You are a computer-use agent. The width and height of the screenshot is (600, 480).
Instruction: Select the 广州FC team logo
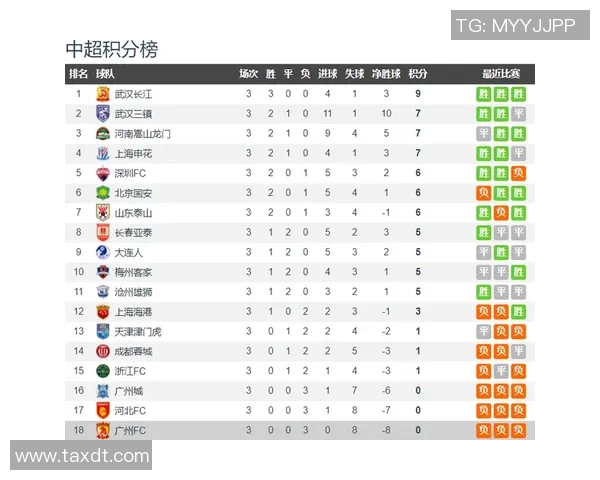pyautogui.click(x=102, y=430)
